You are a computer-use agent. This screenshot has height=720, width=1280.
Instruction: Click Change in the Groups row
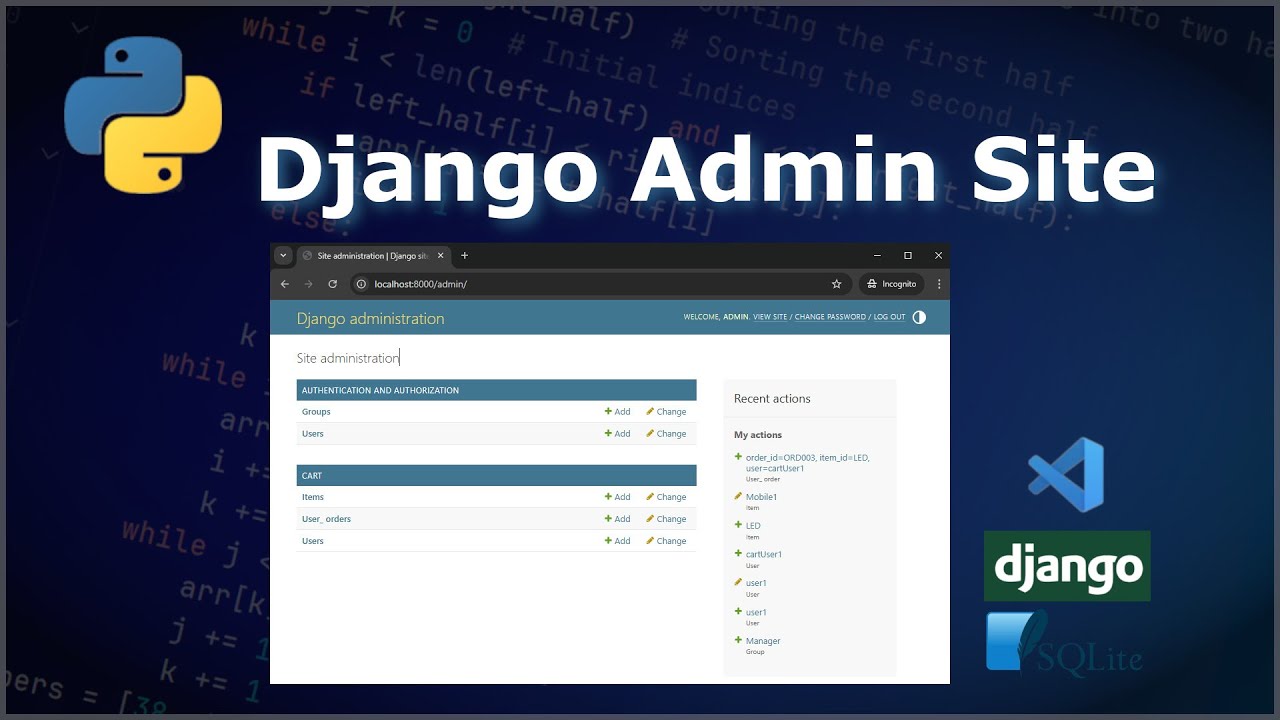[666, 412]
